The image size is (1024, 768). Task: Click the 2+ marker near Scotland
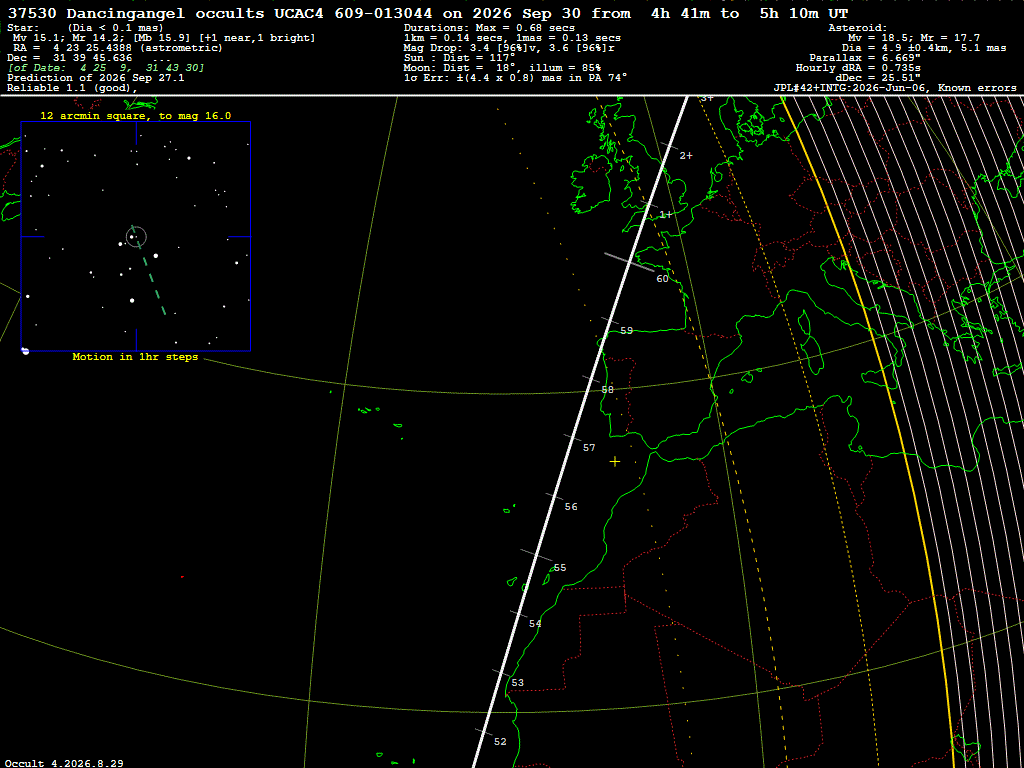[686, 155]
